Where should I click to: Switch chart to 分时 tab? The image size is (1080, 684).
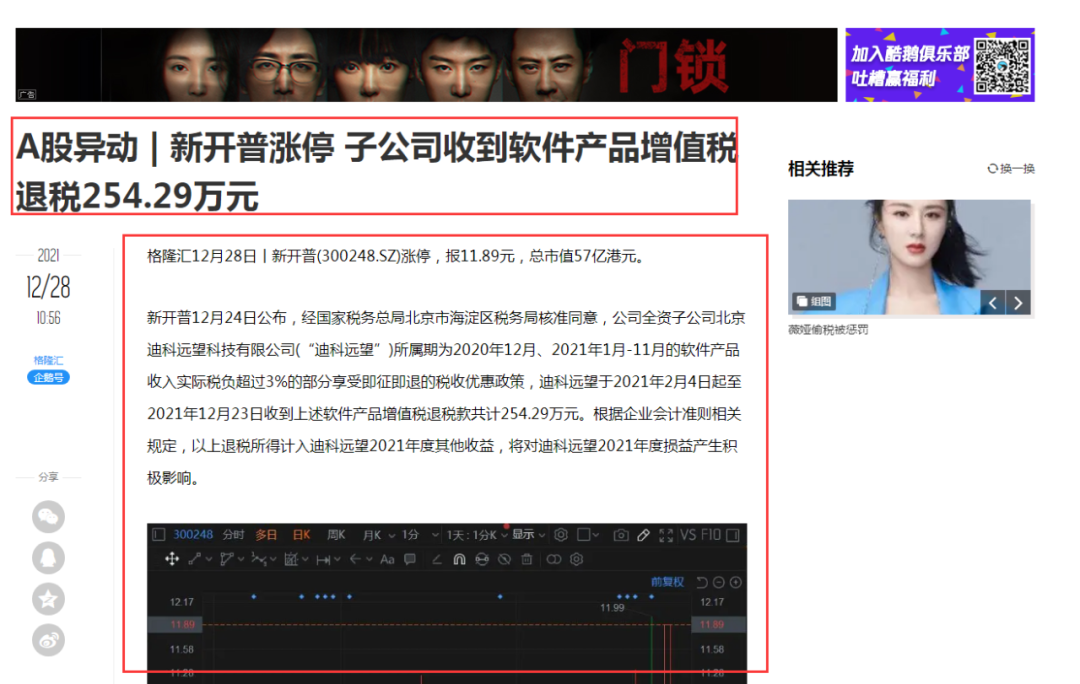point(233,535)
